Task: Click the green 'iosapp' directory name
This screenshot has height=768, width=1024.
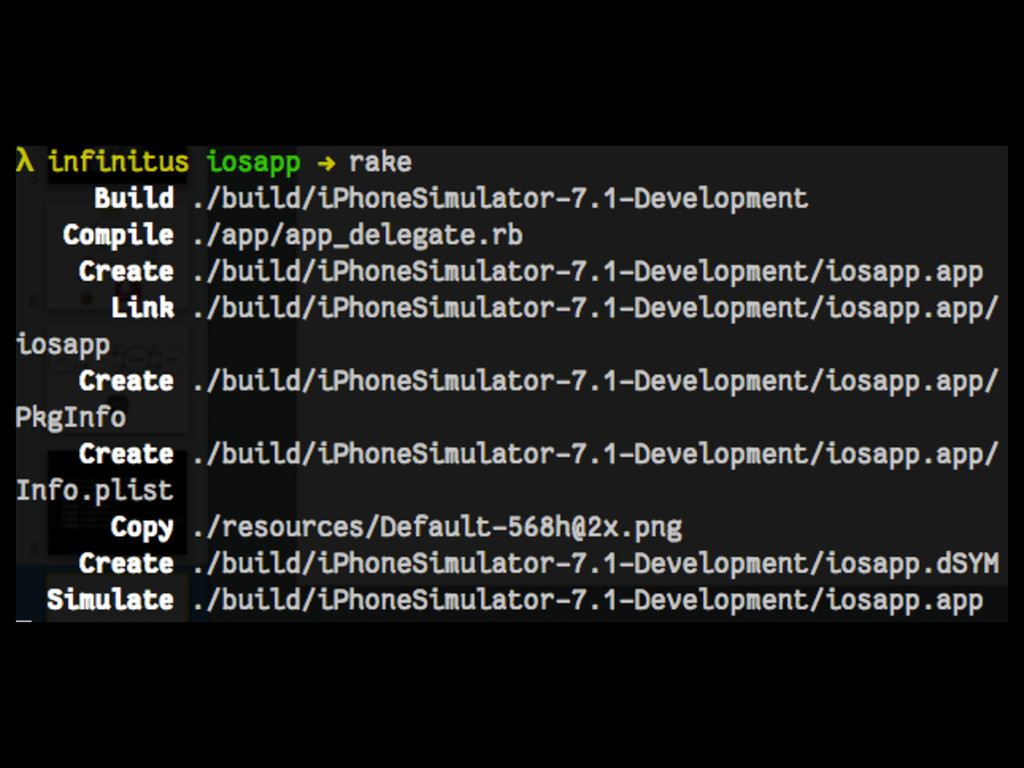Action: (253, 163)
